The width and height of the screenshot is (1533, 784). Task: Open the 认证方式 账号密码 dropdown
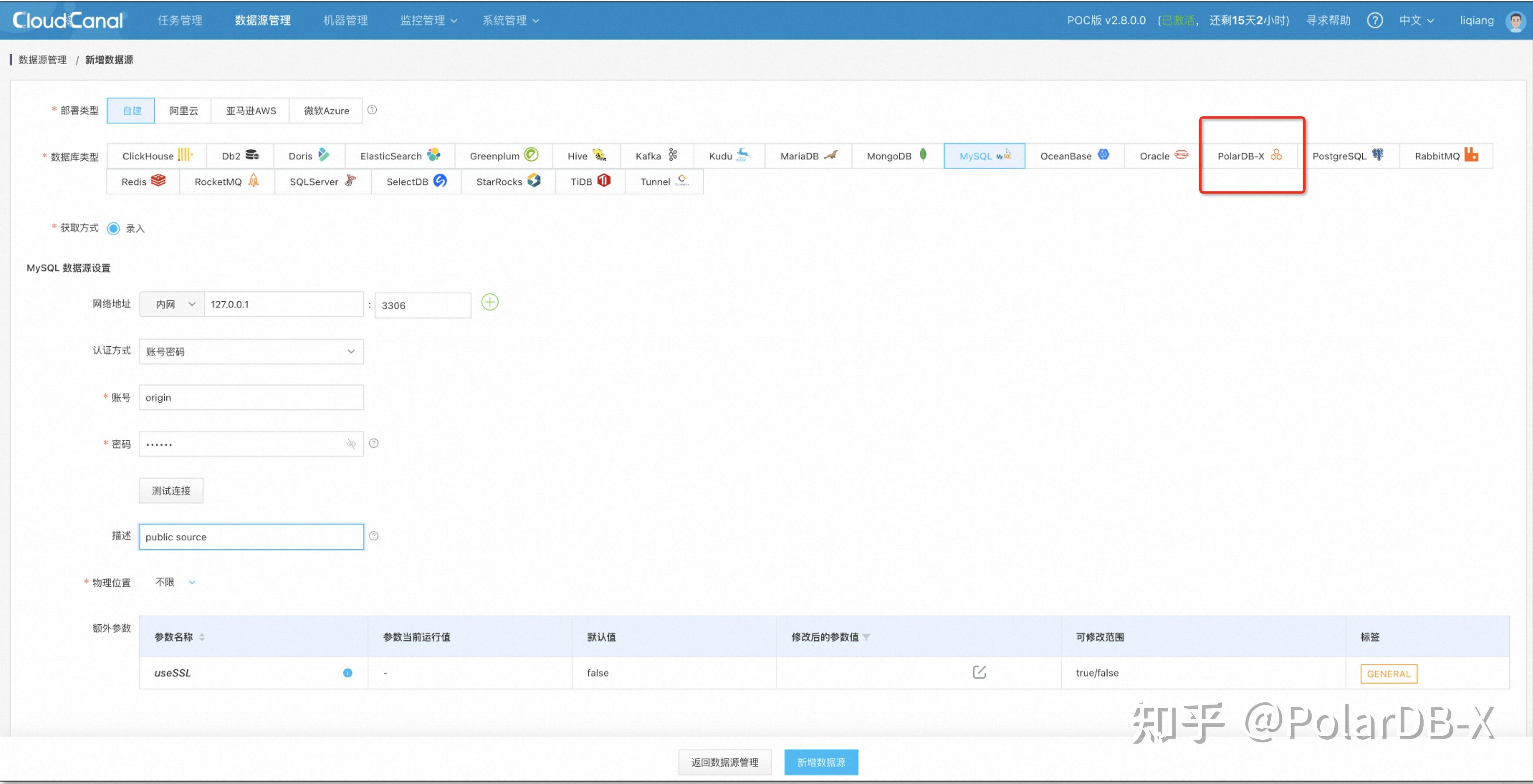point(251,352)
